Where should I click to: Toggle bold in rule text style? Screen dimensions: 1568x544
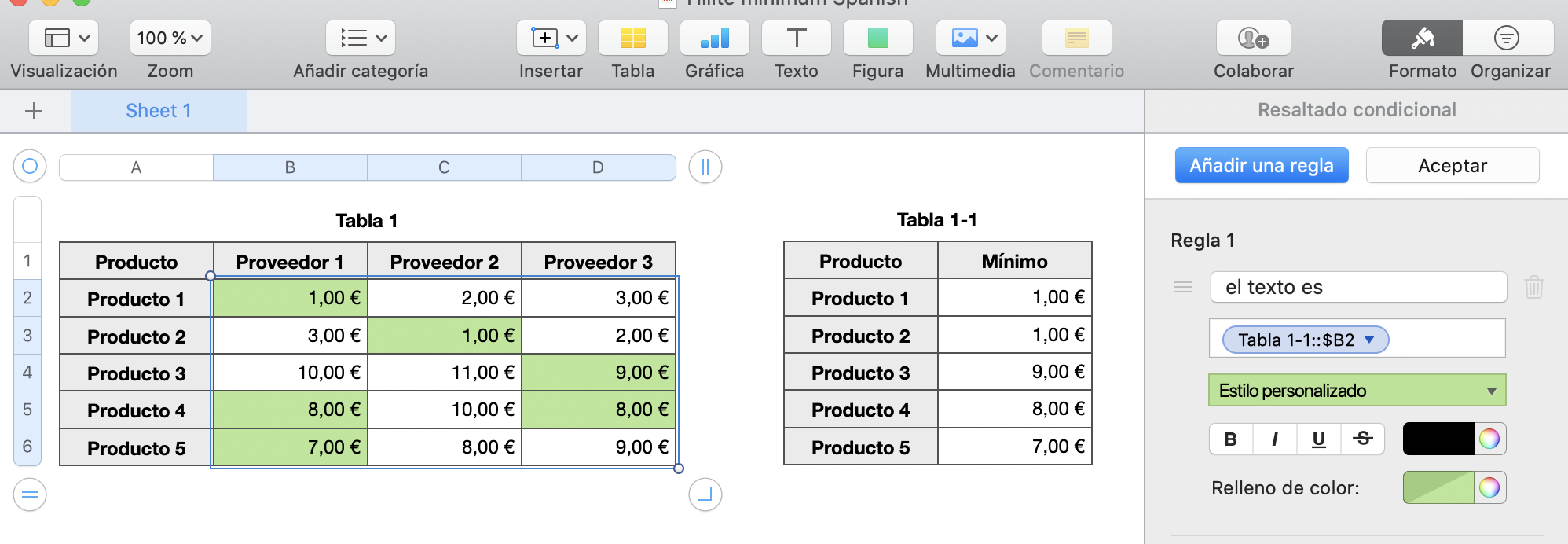click(x=1231, y=439)
